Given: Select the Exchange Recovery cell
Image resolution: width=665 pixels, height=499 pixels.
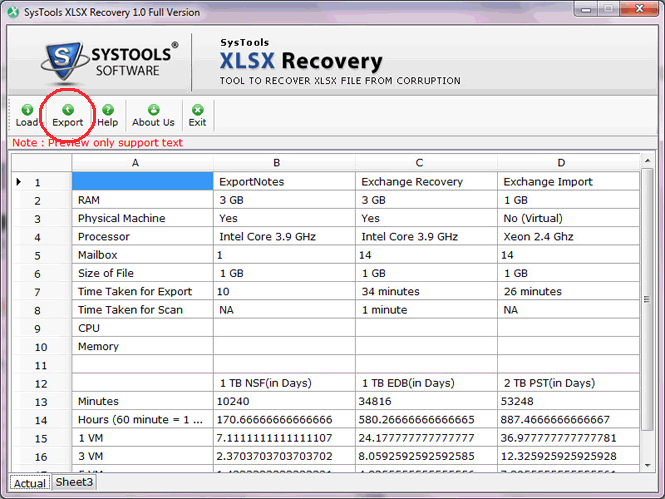Looking at the screenshot, I should pyautogui.click(x=427, y=181).
